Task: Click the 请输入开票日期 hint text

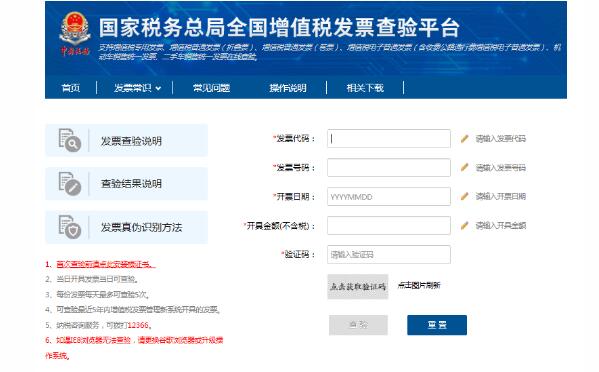Action: (500, 196)
